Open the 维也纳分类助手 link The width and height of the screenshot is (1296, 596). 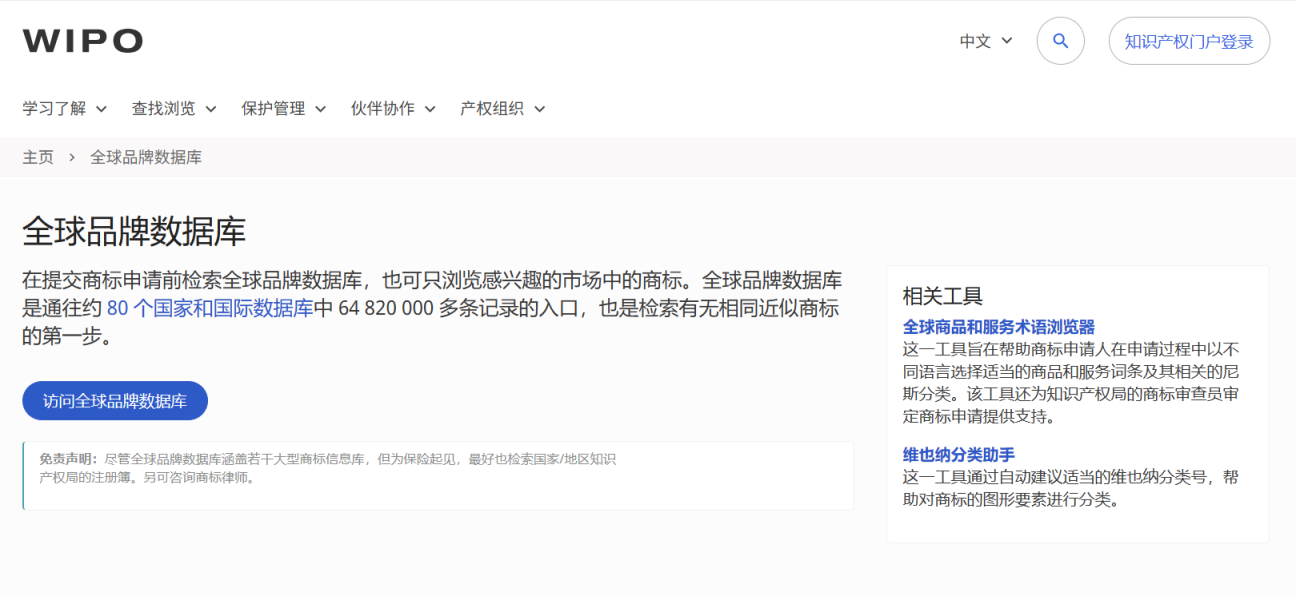point(958,455)
